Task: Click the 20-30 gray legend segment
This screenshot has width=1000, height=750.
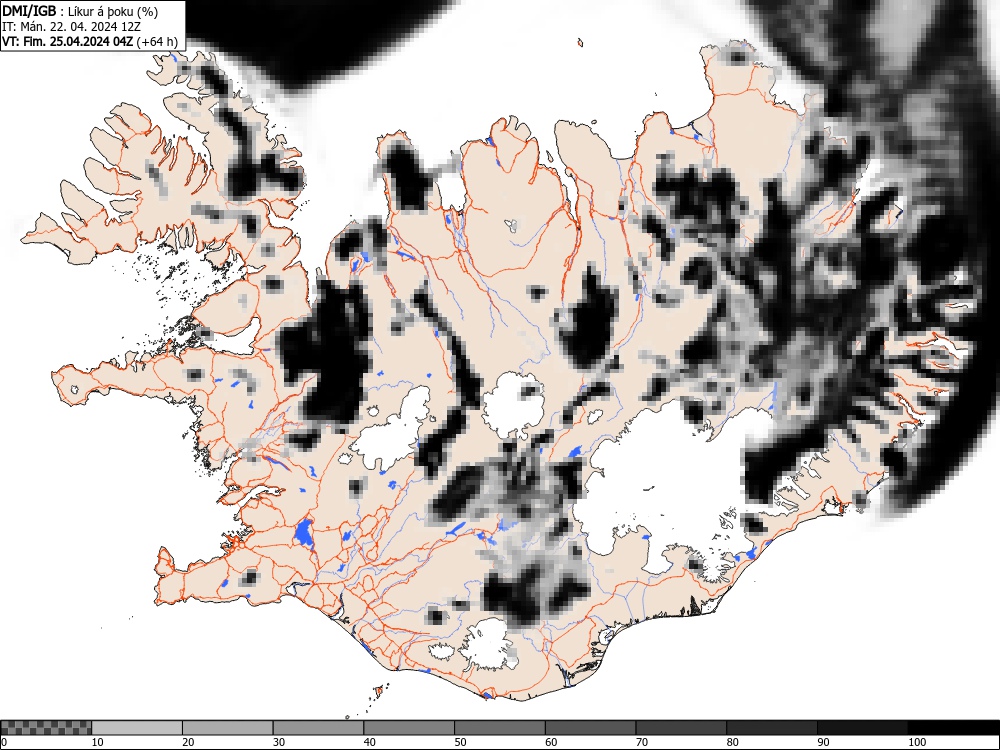Action: [228, 728]
